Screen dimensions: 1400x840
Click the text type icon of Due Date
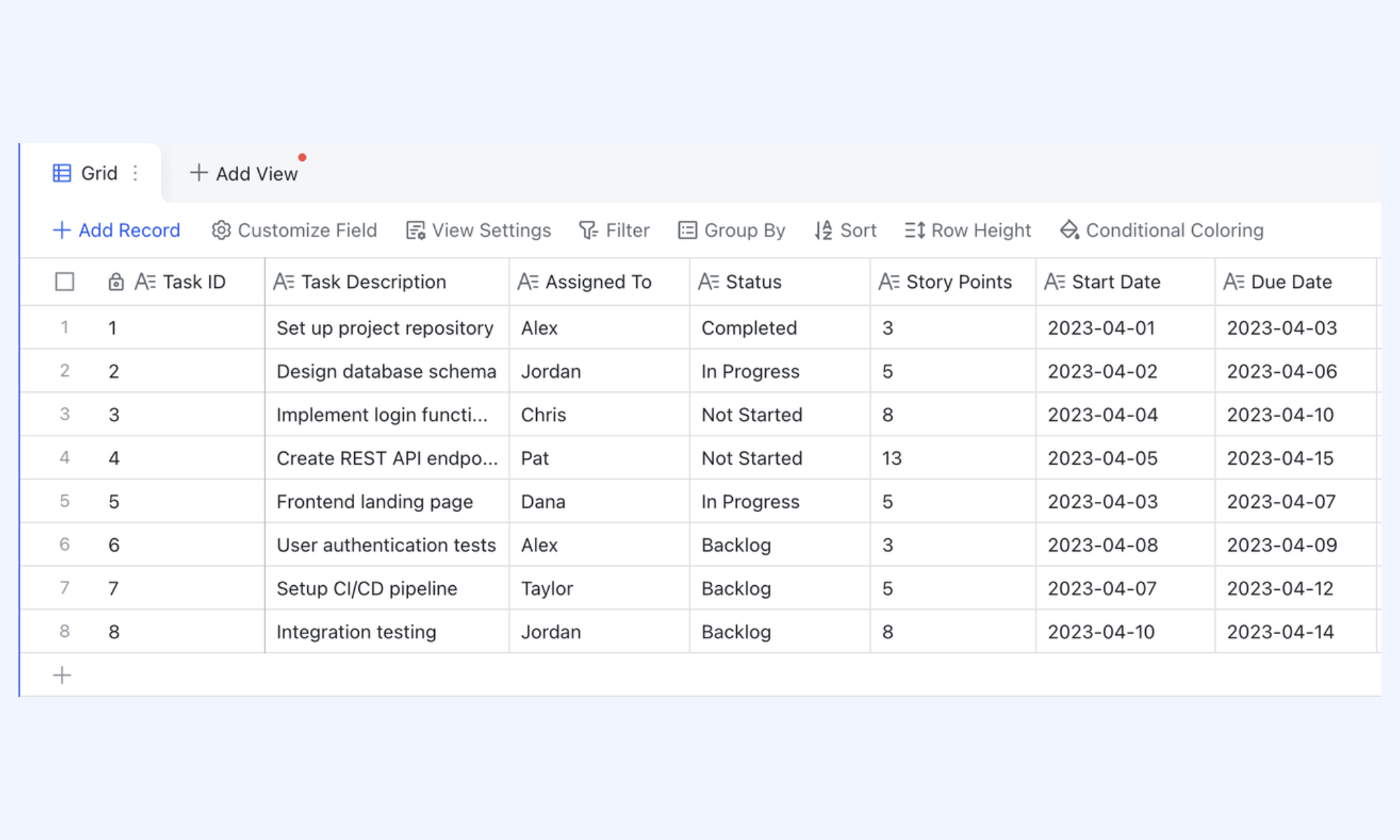(x=1233, y=282)
